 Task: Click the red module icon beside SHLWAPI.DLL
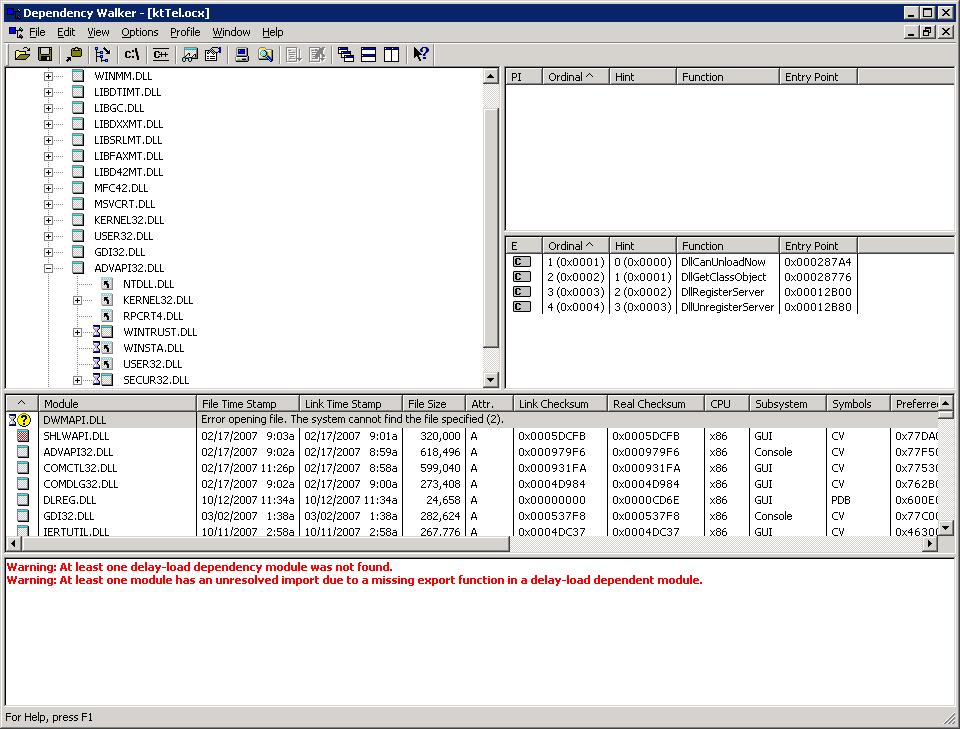pyautogui.click(x=23, y=436)
